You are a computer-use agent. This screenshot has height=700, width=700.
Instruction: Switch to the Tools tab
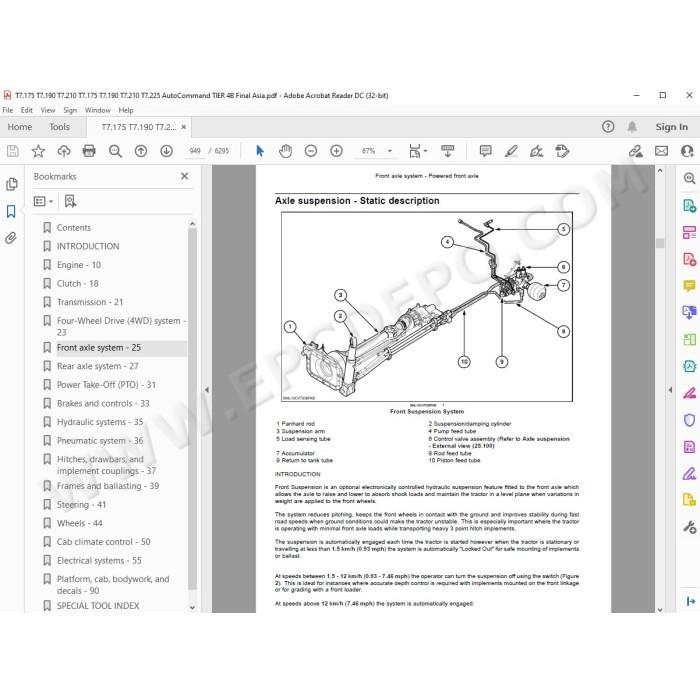point(59,127)
